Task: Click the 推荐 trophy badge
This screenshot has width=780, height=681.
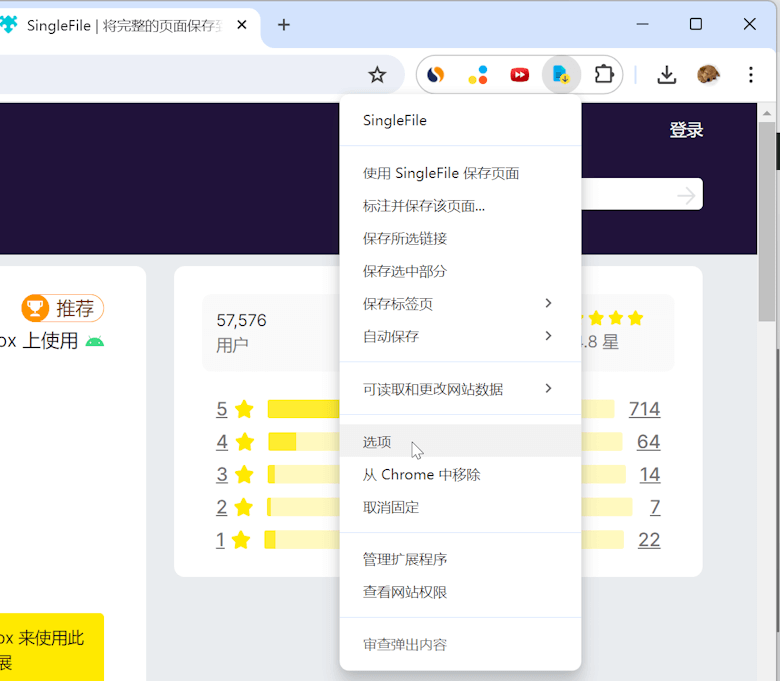Action: pos(63,308)
